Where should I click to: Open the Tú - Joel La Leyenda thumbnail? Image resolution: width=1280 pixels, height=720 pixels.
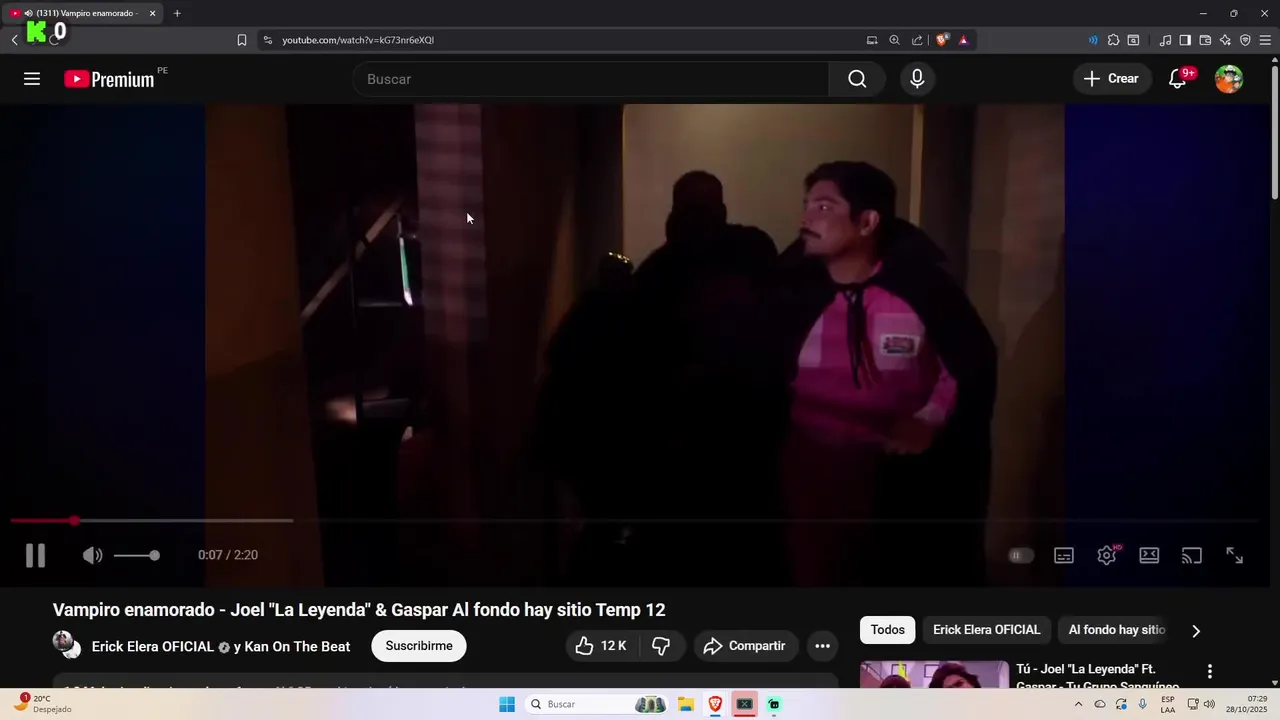point(935,675)
